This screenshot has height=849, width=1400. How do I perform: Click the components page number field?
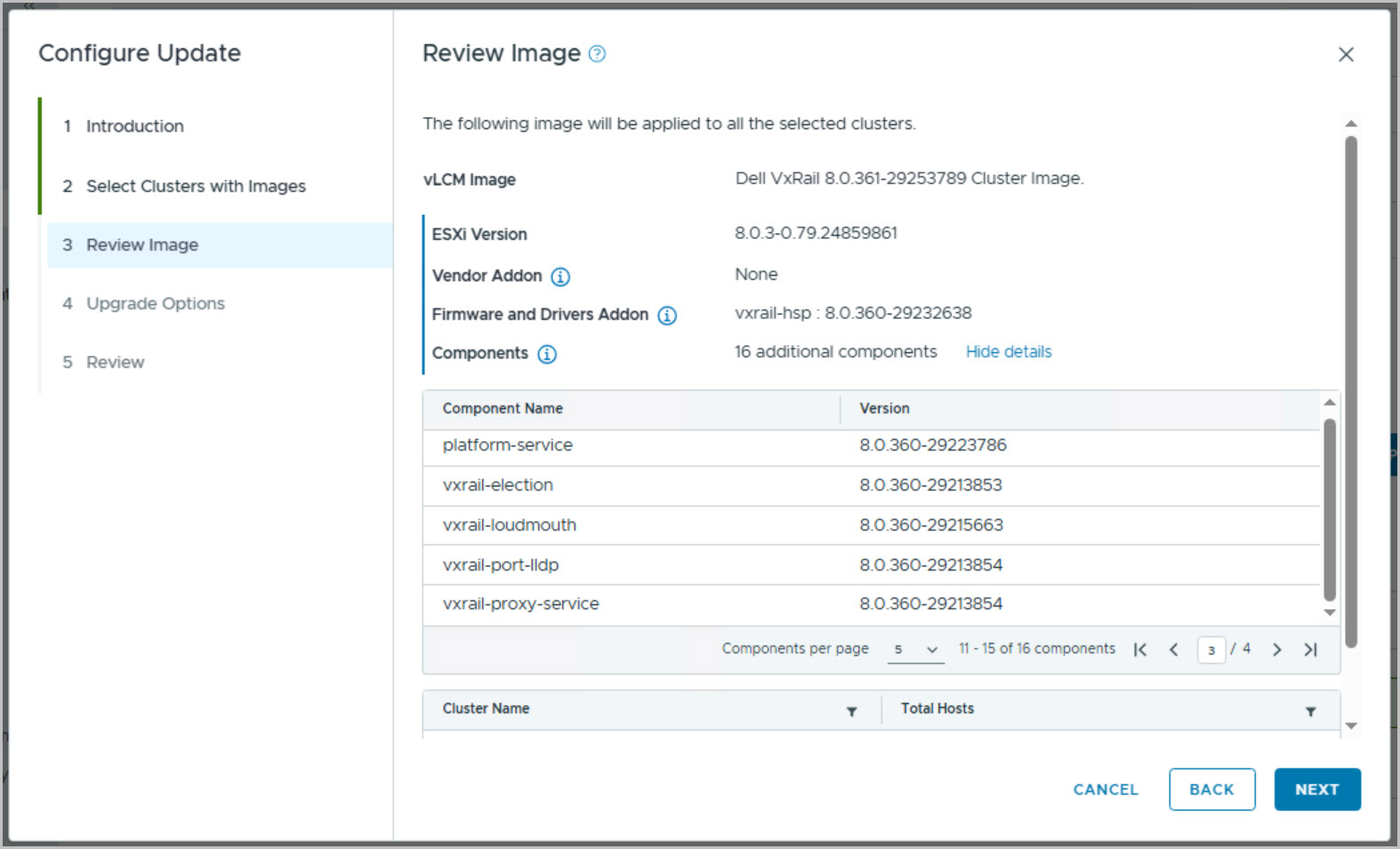[1211, 650]
